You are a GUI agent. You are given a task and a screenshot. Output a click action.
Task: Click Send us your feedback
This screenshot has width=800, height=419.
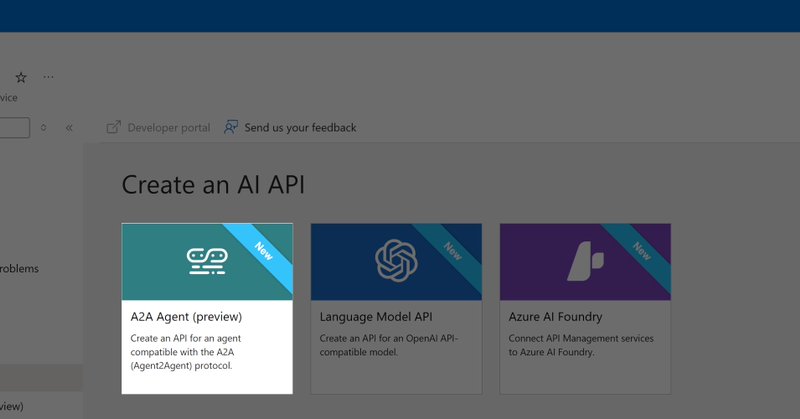[300, 128]
